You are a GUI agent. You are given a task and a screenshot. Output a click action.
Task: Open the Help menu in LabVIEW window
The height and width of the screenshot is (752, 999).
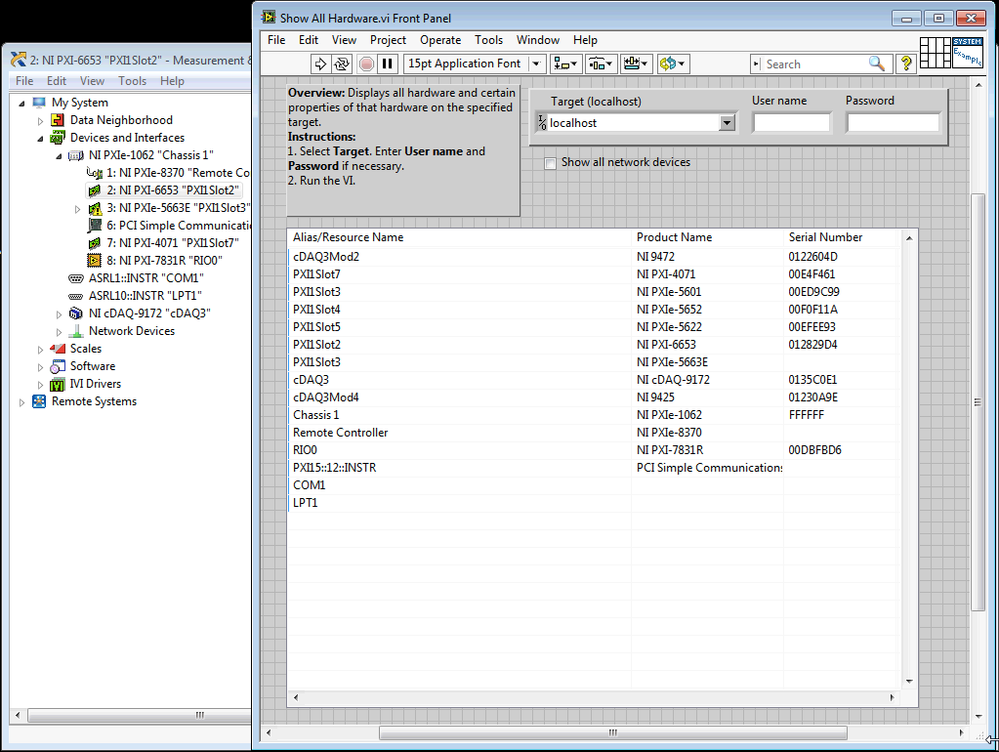point(585,40)
